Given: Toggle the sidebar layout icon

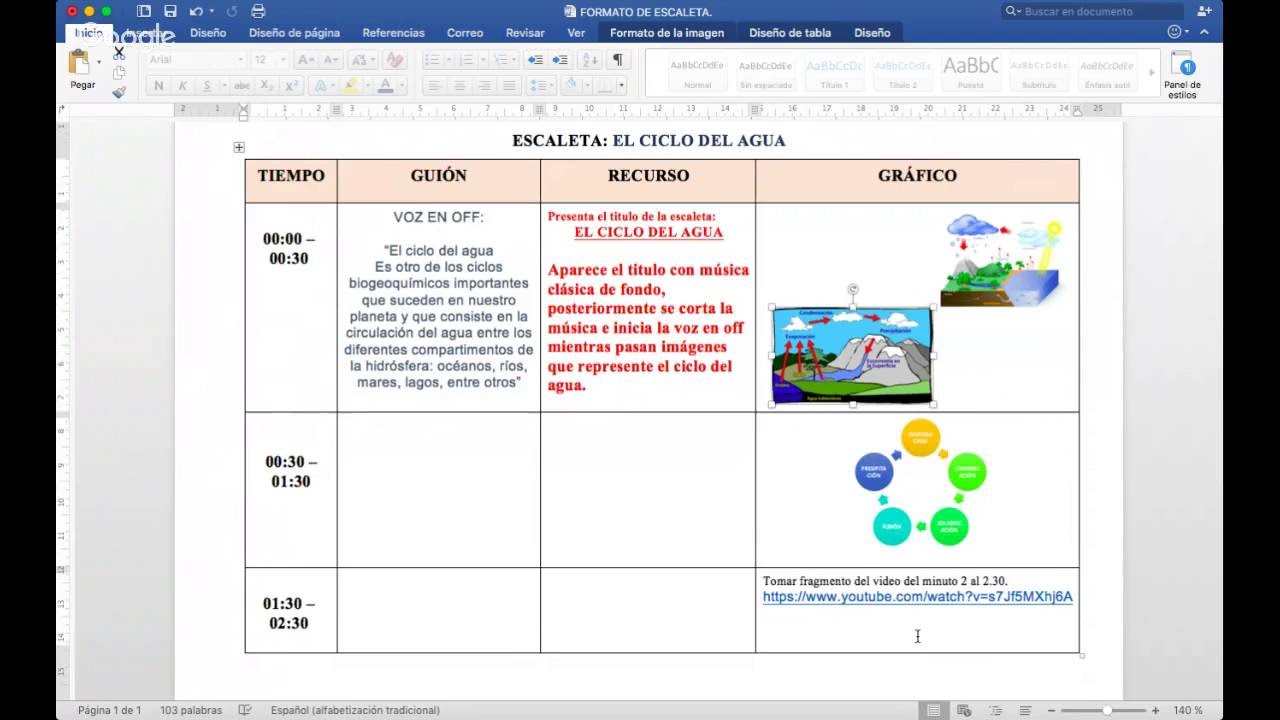Looking at the screenshot, I should point(144,11).
